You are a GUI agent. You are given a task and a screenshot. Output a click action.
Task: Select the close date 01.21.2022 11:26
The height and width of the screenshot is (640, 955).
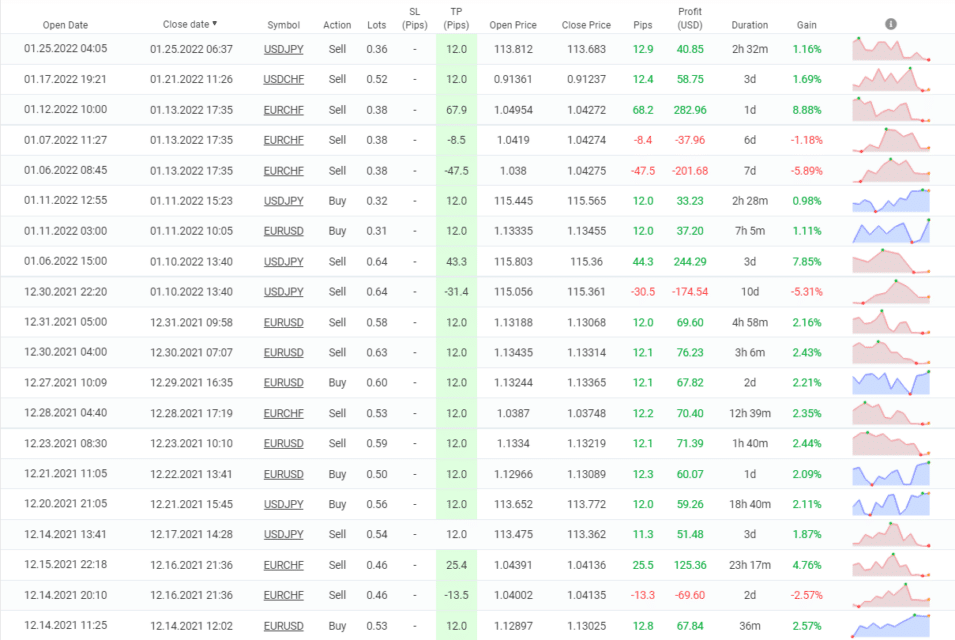coord(191,80)
